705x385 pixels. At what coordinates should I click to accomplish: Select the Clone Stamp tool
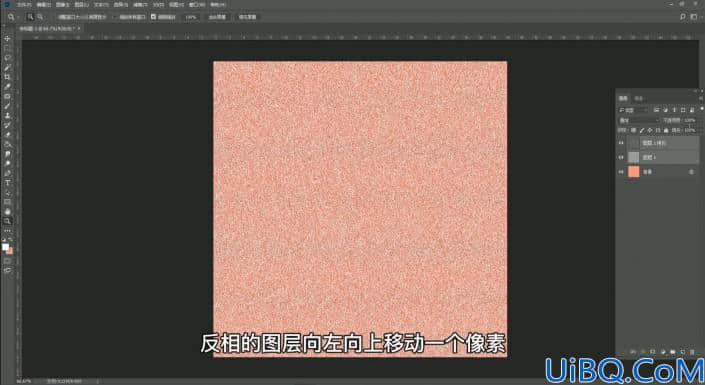coord(7,116)
